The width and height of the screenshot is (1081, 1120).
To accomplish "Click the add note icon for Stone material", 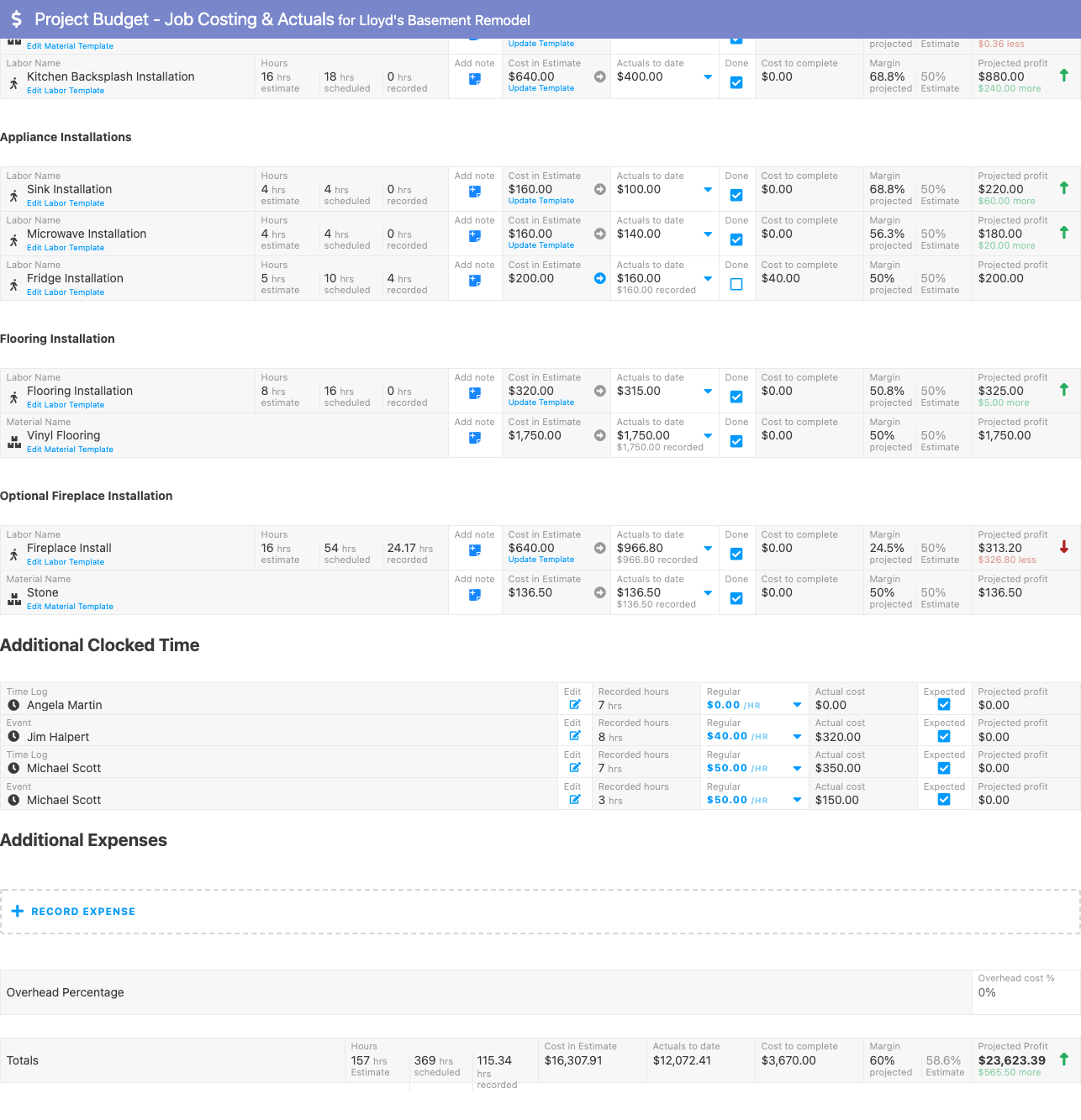I will tap(475, 595).
